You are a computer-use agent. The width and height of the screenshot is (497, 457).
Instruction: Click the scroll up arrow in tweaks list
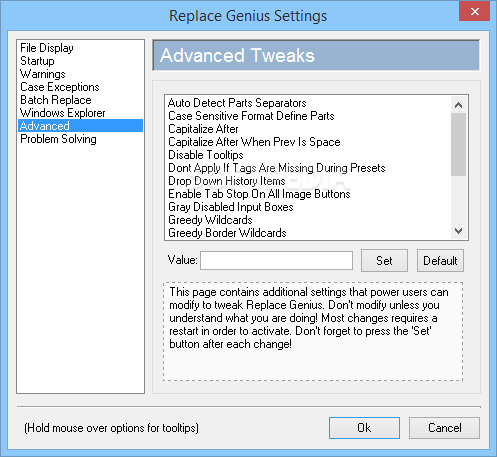click(458, 105)
